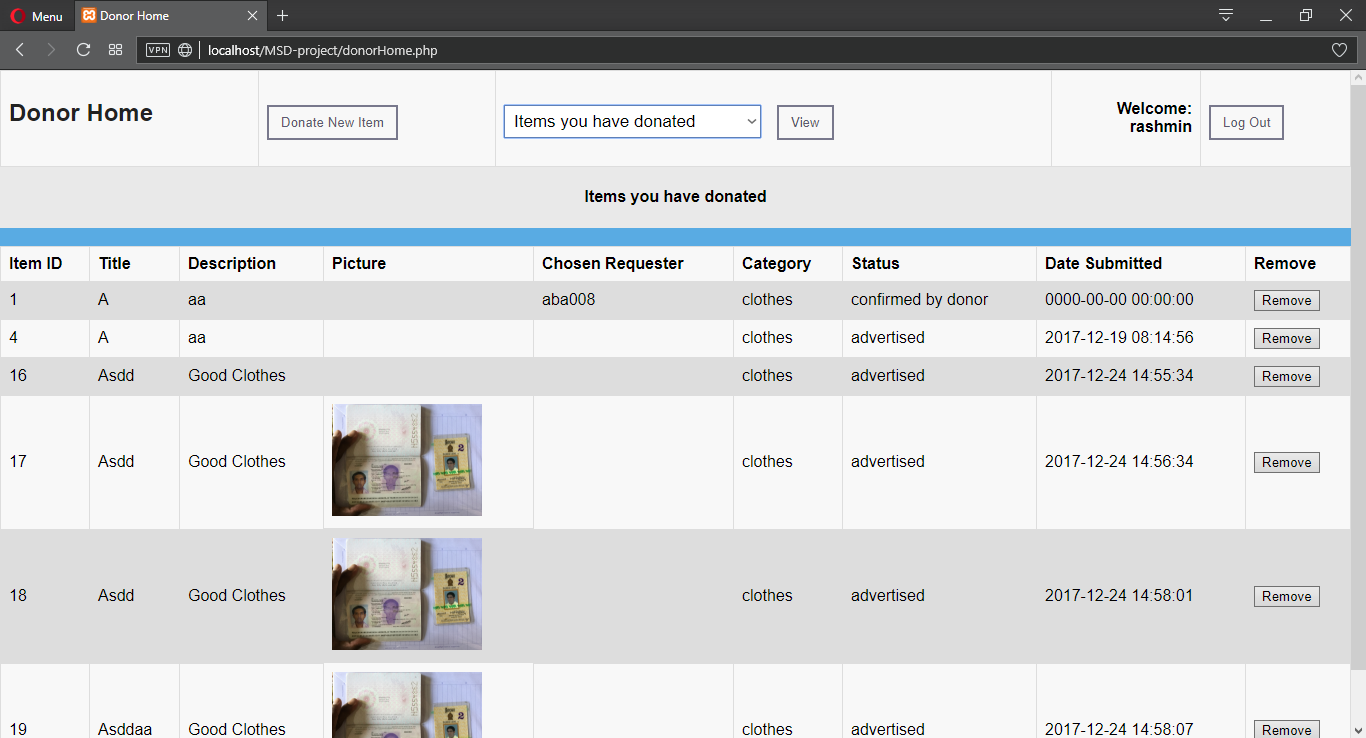
Task: Expand the 'Items you have donated' dropdown
Action: pos(632,122)
